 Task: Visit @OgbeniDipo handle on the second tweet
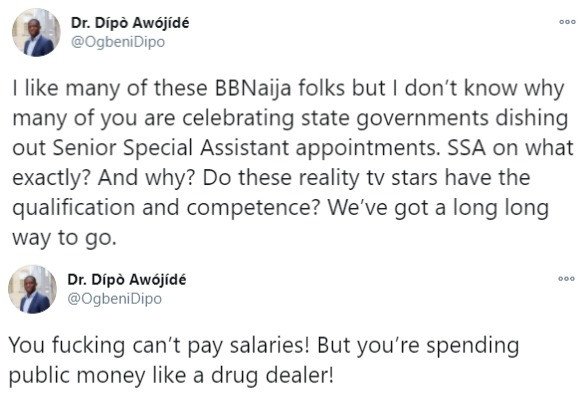tap(115, 299)
